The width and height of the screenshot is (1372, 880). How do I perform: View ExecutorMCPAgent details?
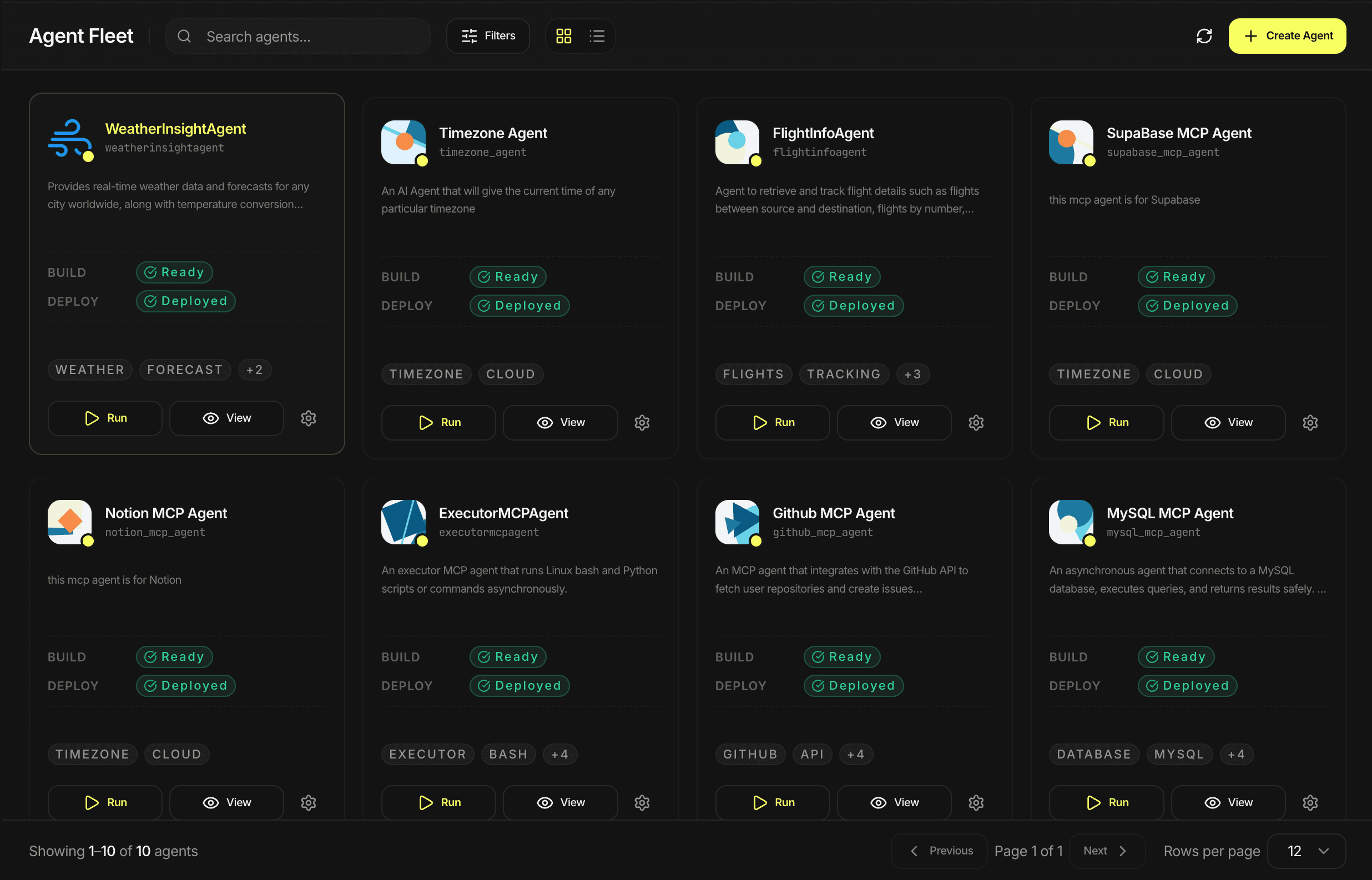tap(561, 803)
